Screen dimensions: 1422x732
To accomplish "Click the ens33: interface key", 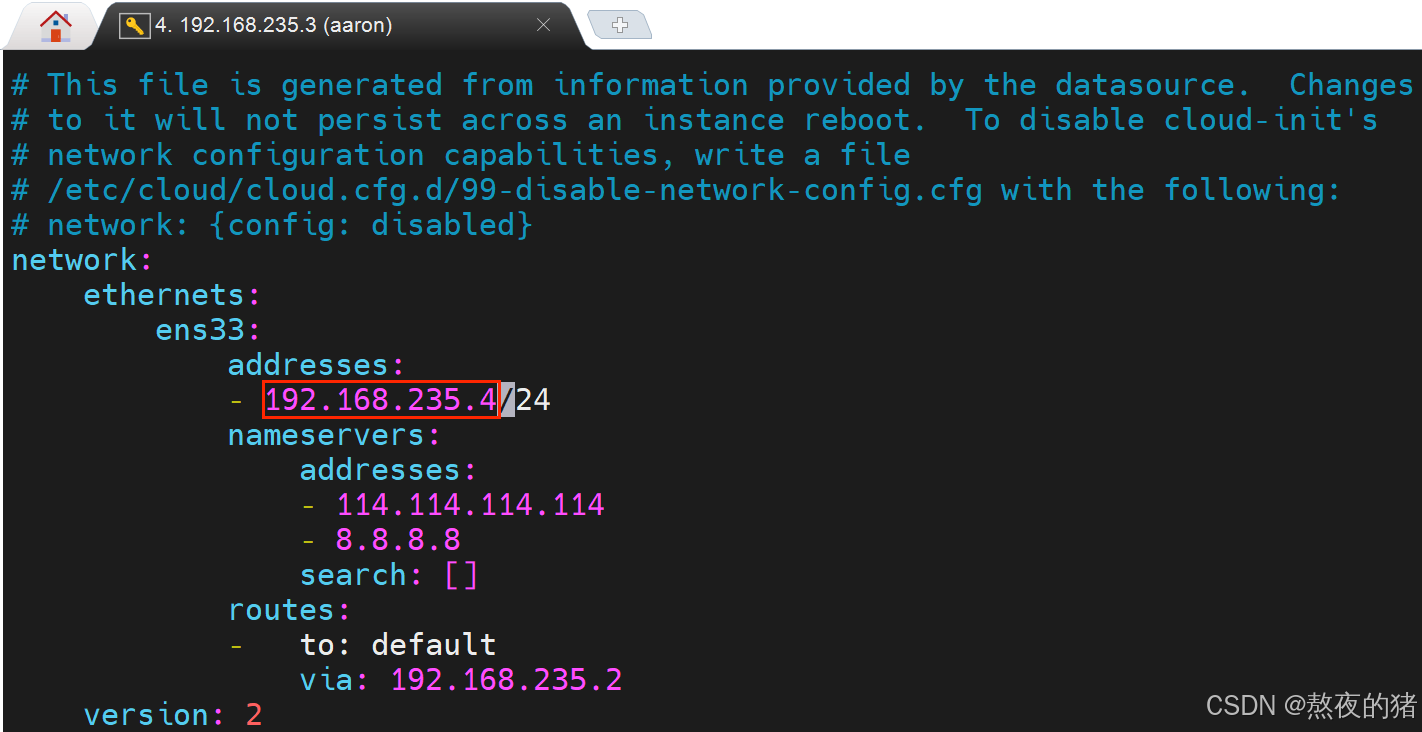I will tap(208, 330).
